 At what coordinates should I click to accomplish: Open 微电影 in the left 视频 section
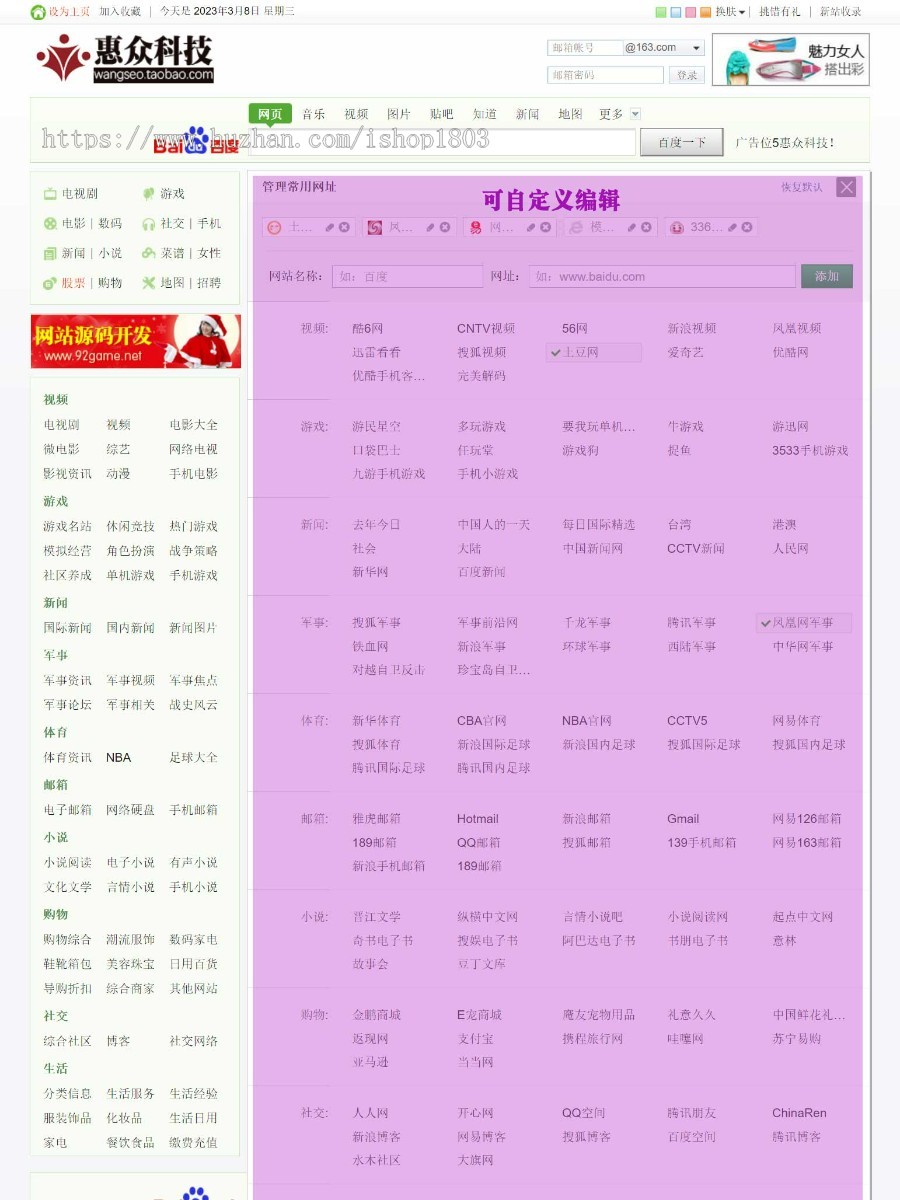(62, 449)
